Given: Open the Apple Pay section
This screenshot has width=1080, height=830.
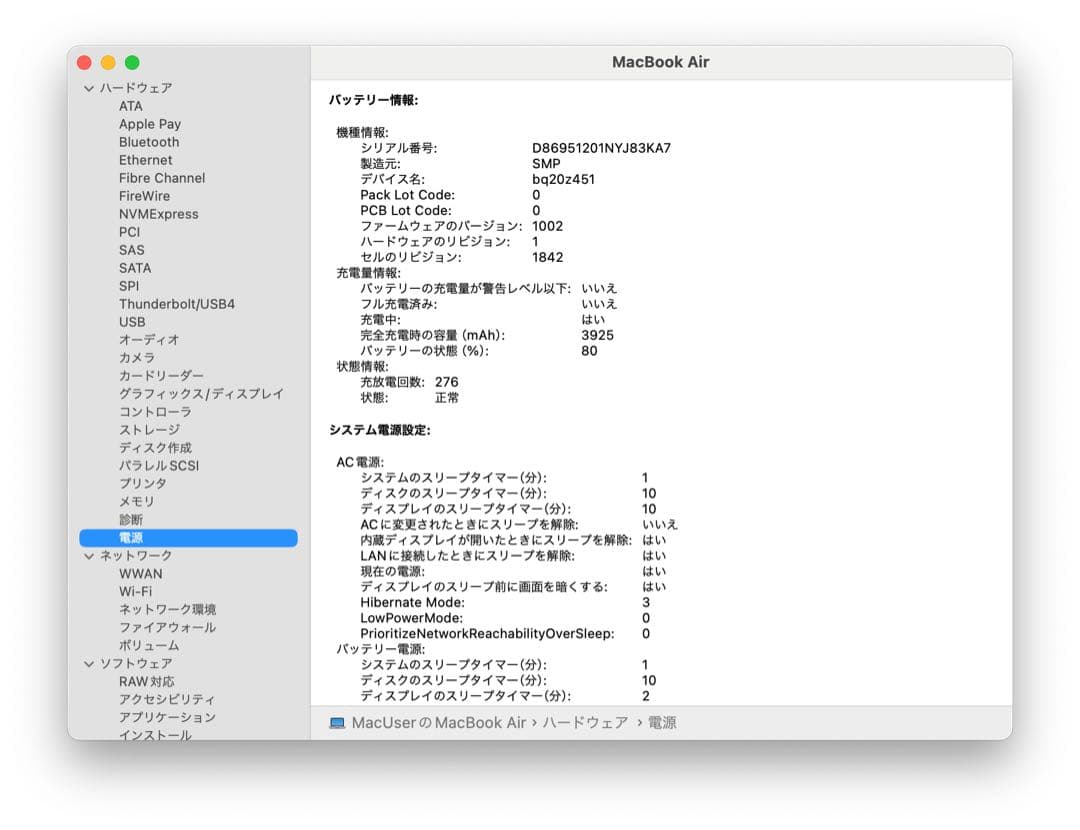Looking at the screenshot, I should (x=150, y=124).
